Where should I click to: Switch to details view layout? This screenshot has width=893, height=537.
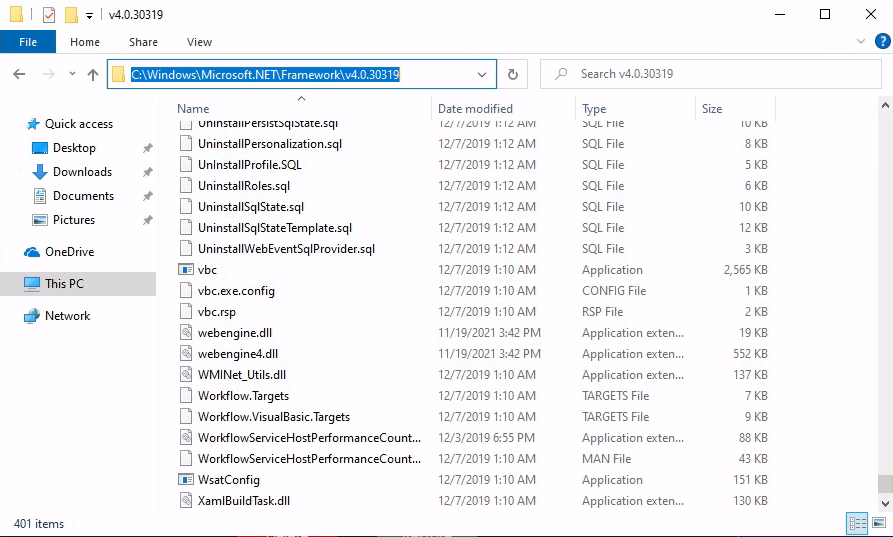[x=857, y=523]
